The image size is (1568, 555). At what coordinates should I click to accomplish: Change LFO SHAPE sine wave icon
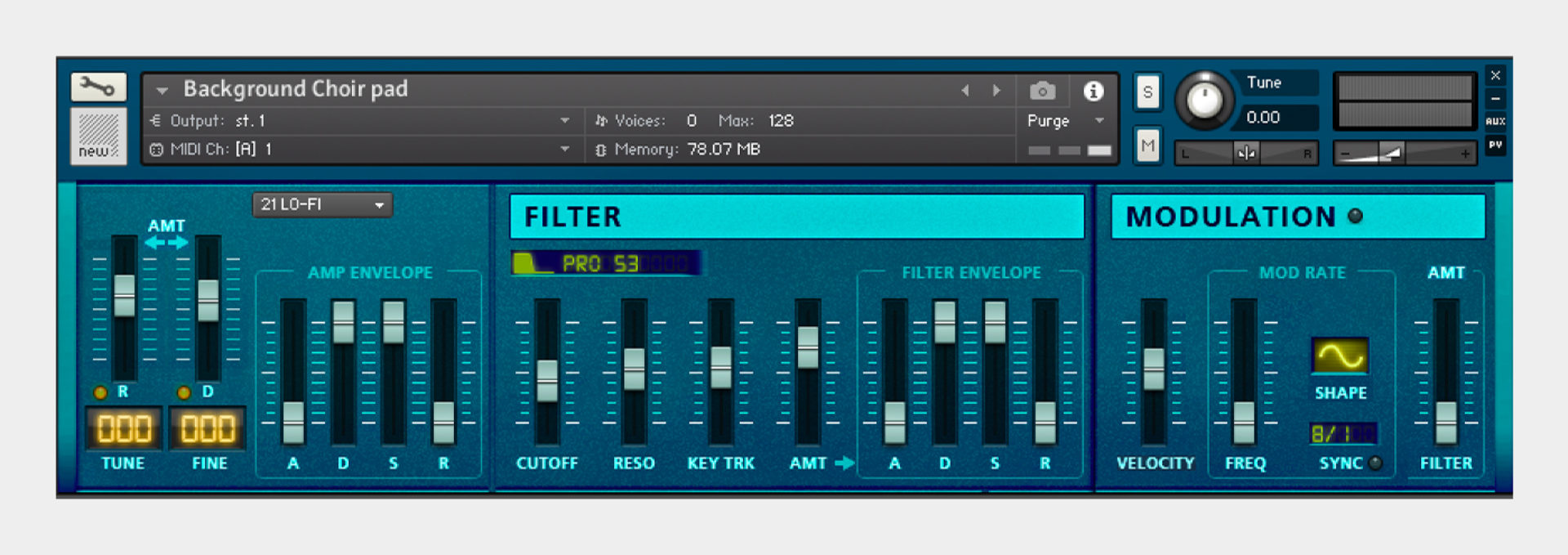click(1340, 356)
